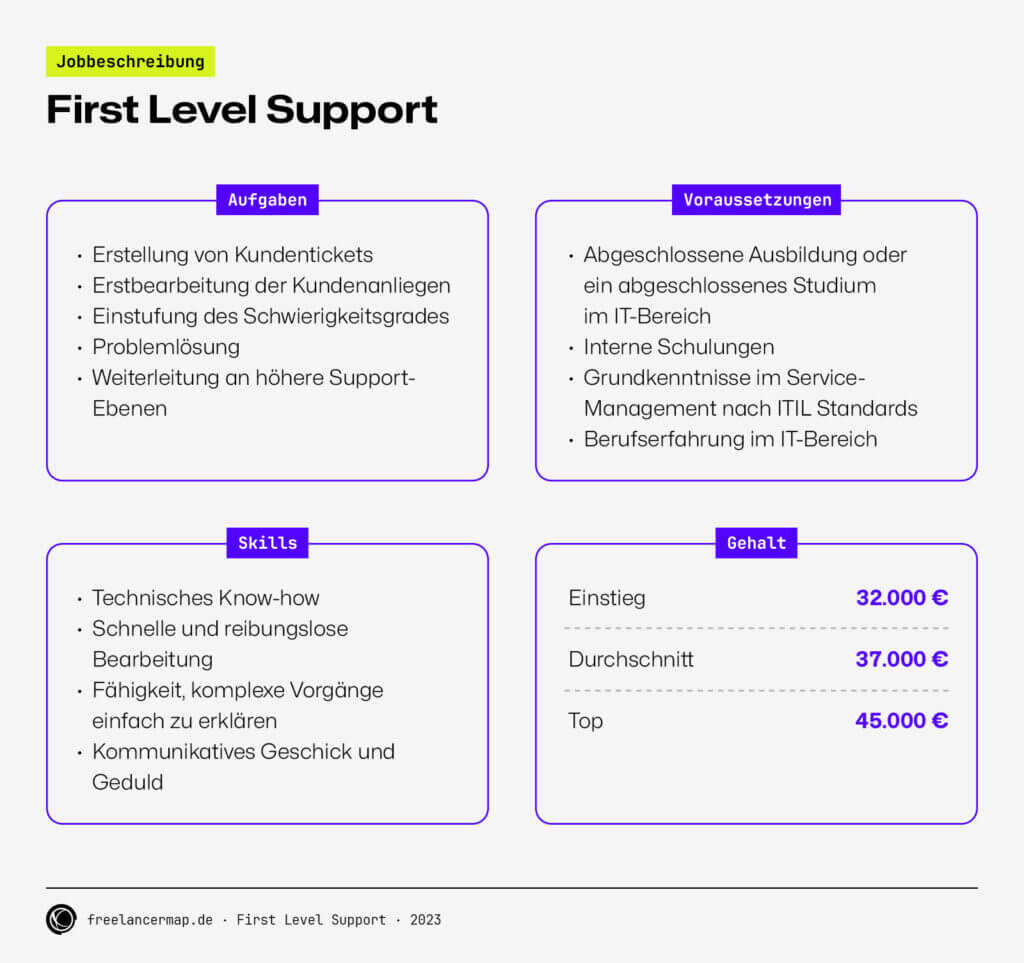
Task: Click the 45.000 € Top salary value
Action: pyautogui.click(x=901, y=720)
